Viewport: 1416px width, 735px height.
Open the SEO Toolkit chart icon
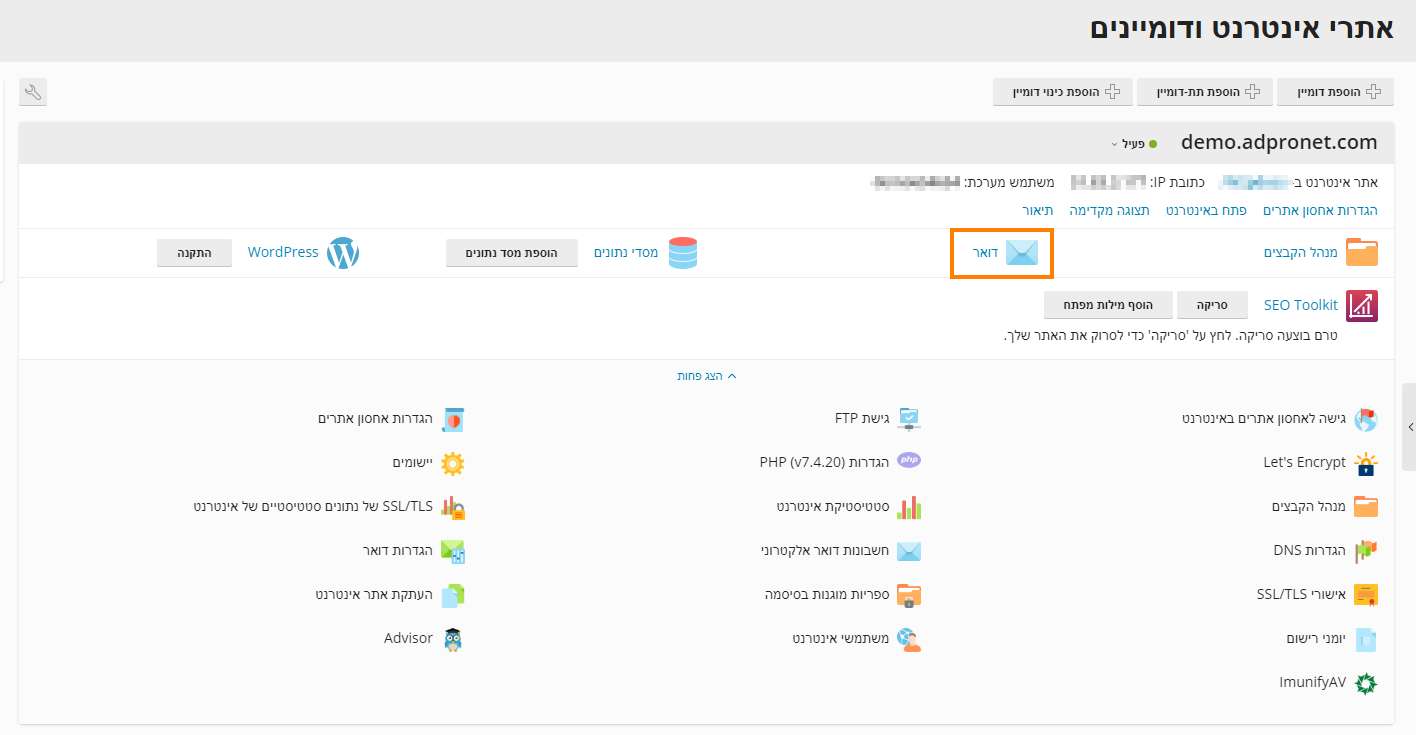[x=1362, y=306]
